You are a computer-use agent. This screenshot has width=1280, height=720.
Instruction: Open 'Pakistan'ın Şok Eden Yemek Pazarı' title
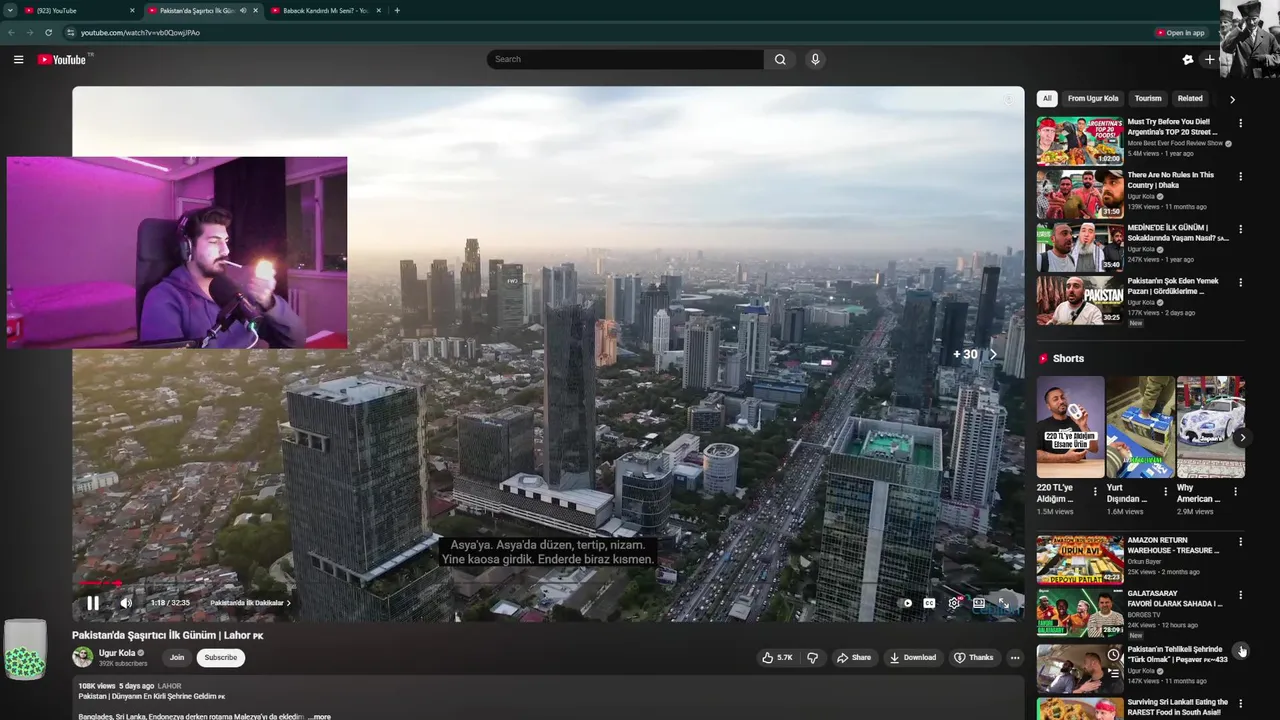pyautogui.click(x=1173, y=286)
